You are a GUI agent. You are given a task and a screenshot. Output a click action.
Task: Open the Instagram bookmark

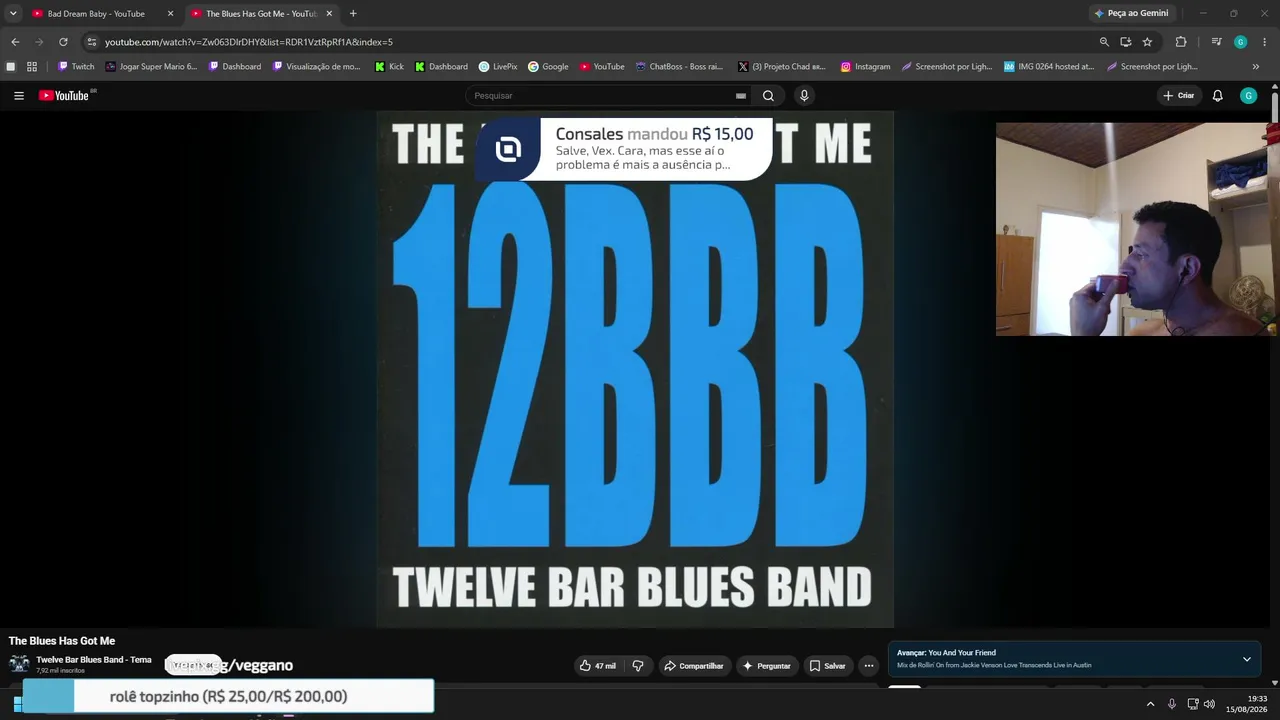(865, 67)
